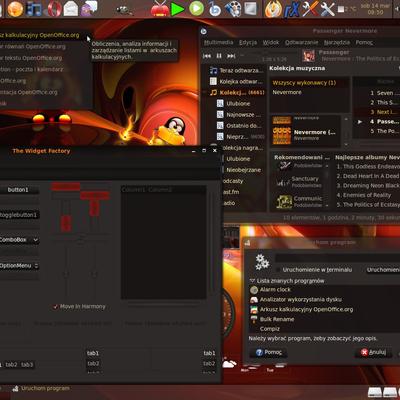Select 'Ostatnio do...' playlist in sidebar
This screenshot has height=400, width=400.
coord(240,125)
